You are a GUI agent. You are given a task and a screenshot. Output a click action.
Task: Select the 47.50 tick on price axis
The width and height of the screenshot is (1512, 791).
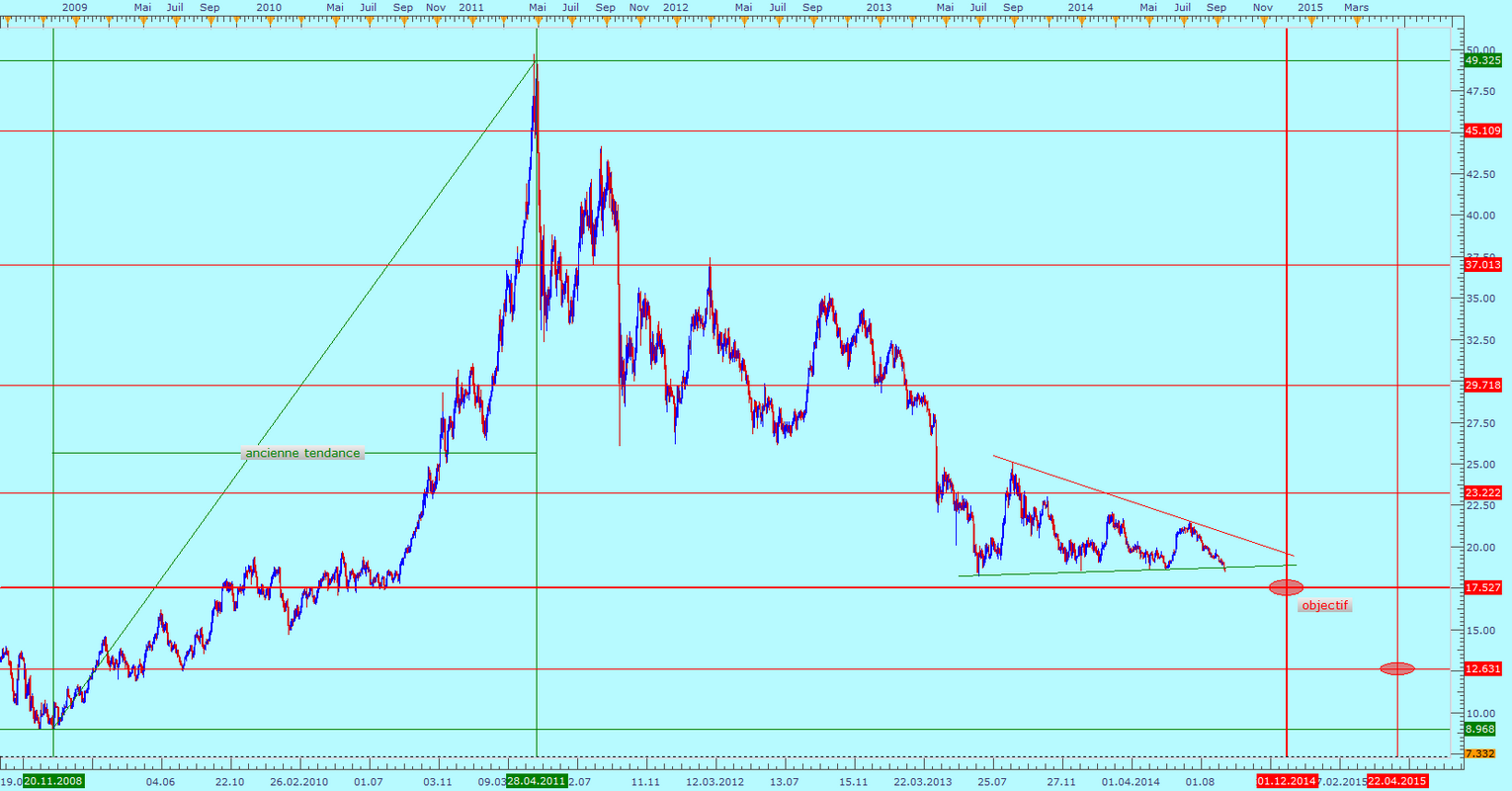pos(1479,91)
